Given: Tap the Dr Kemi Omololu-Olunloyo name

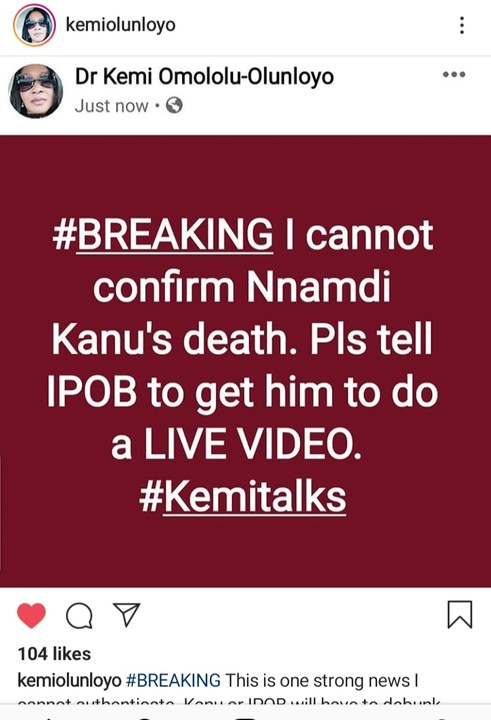Looking at the screenshot, I should tap(204, 76).
